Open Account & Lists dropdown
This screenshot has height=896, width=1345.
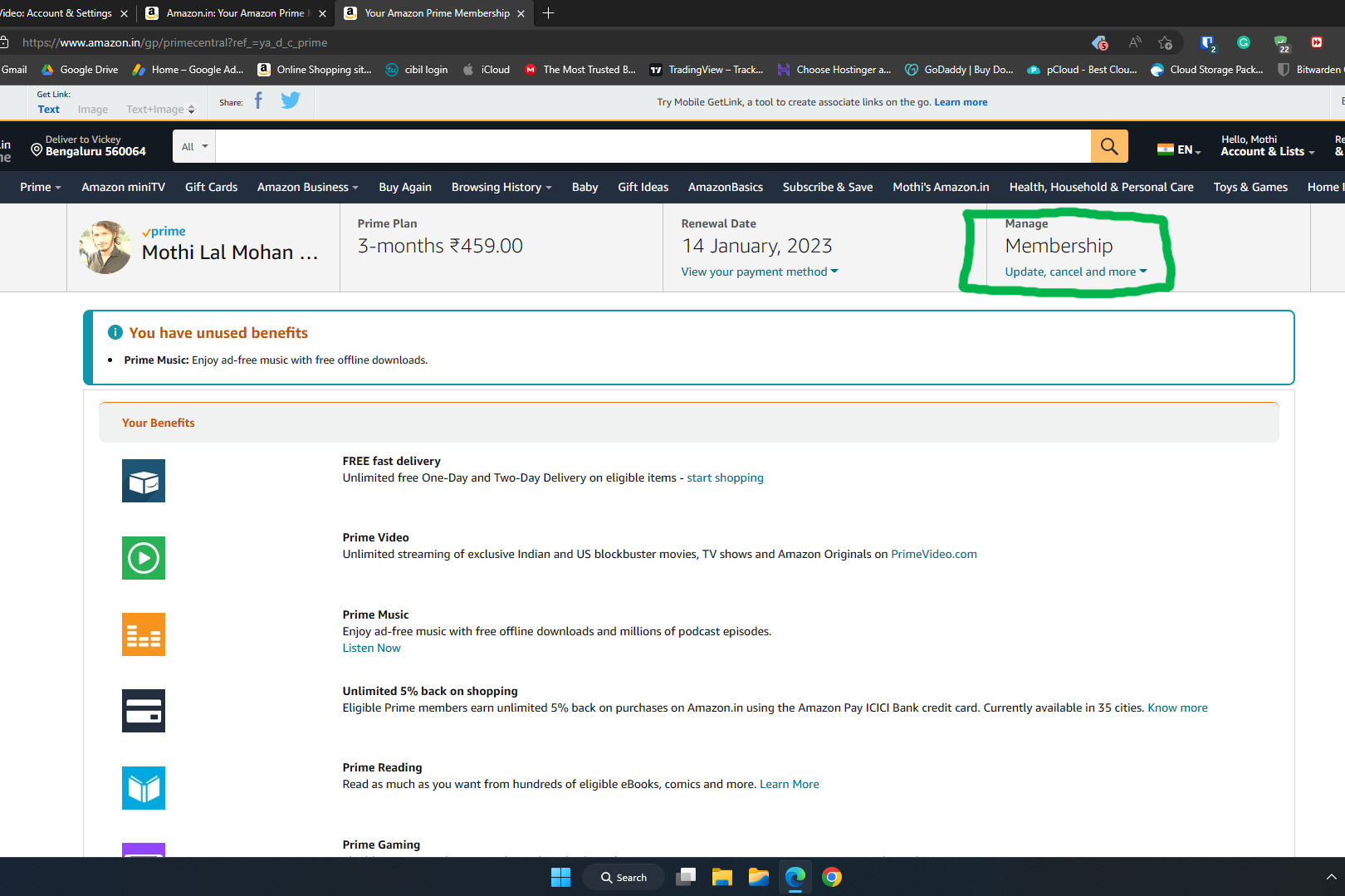(1268, 145)
